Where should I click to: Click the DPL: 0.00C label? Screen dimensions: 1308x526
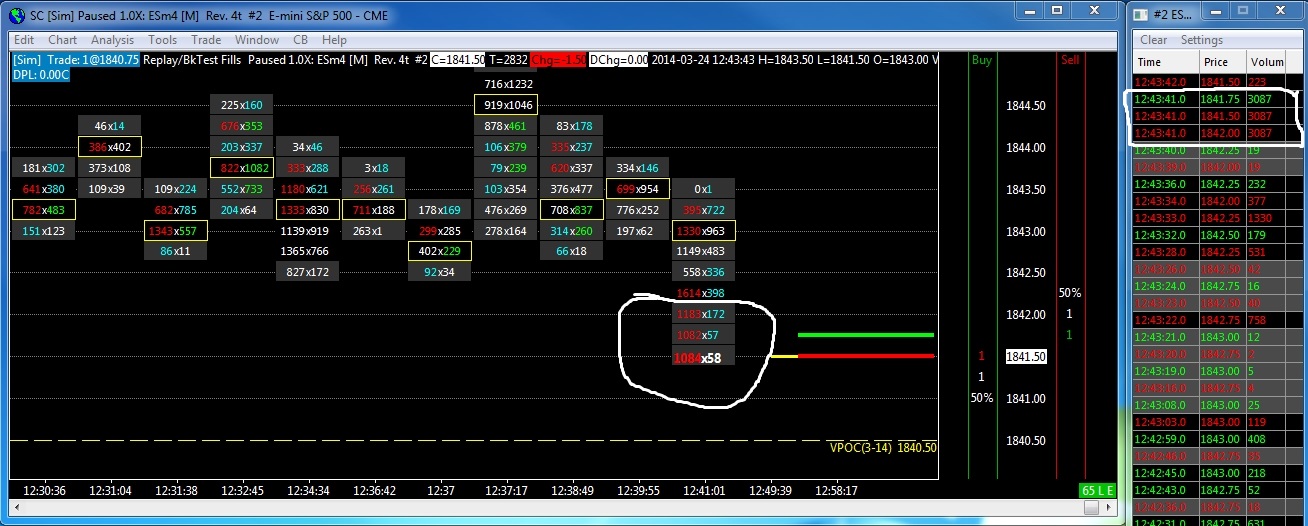[x=41, y=75]
